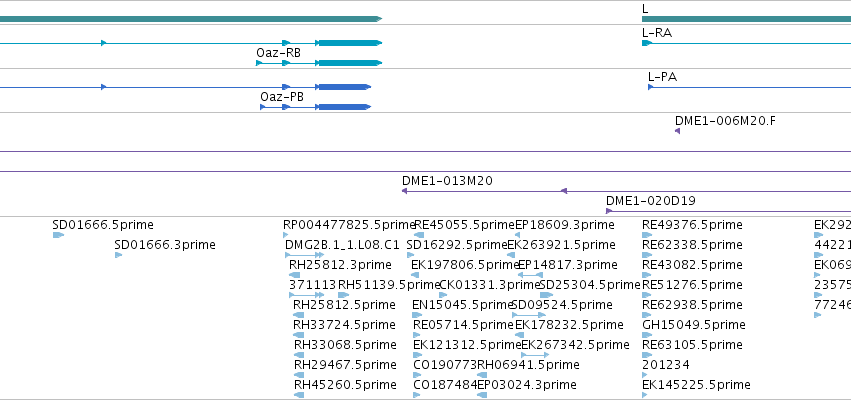
Task: Click the RH25812.5prime label
Action: coord(344,305)
